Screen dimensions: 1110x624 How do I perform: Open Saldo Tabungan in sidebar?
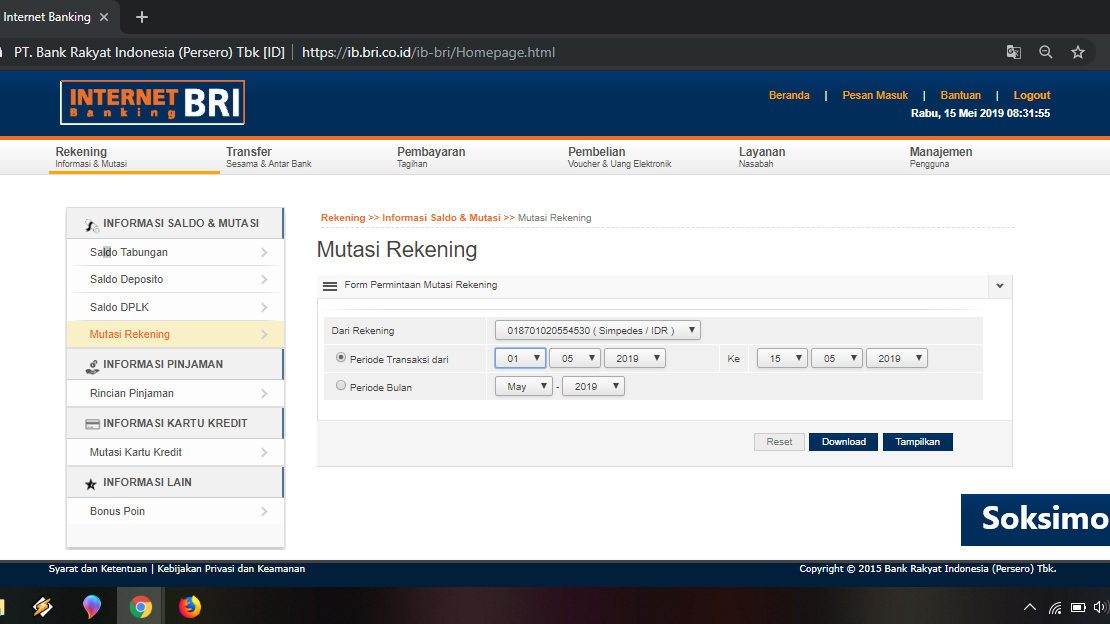point(176,252)
